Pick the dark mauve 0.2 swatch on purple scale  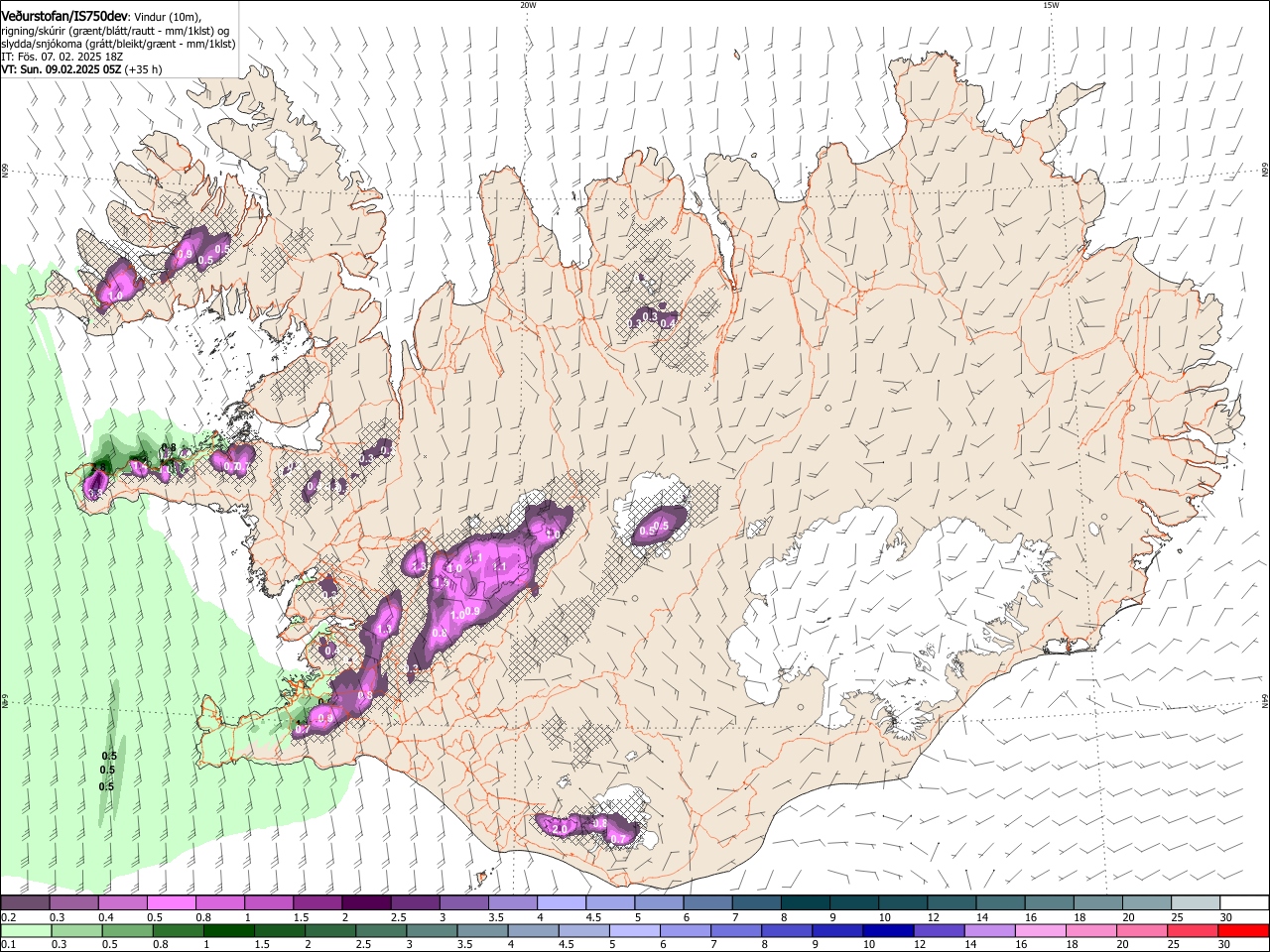click(x=25, y=903)
